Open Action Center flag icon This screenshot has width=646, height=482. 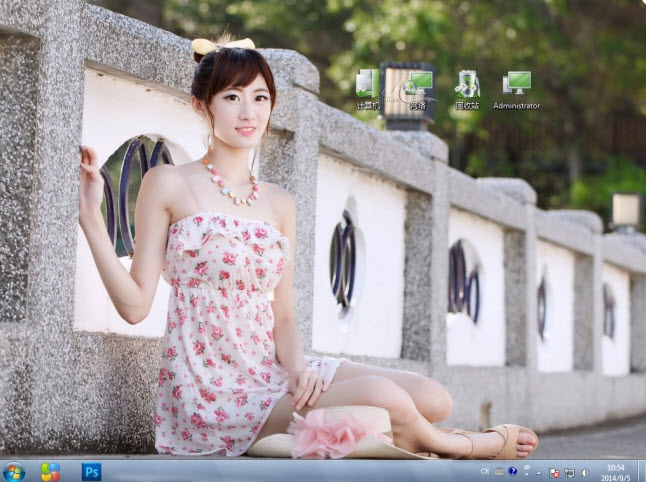[554, 473]
